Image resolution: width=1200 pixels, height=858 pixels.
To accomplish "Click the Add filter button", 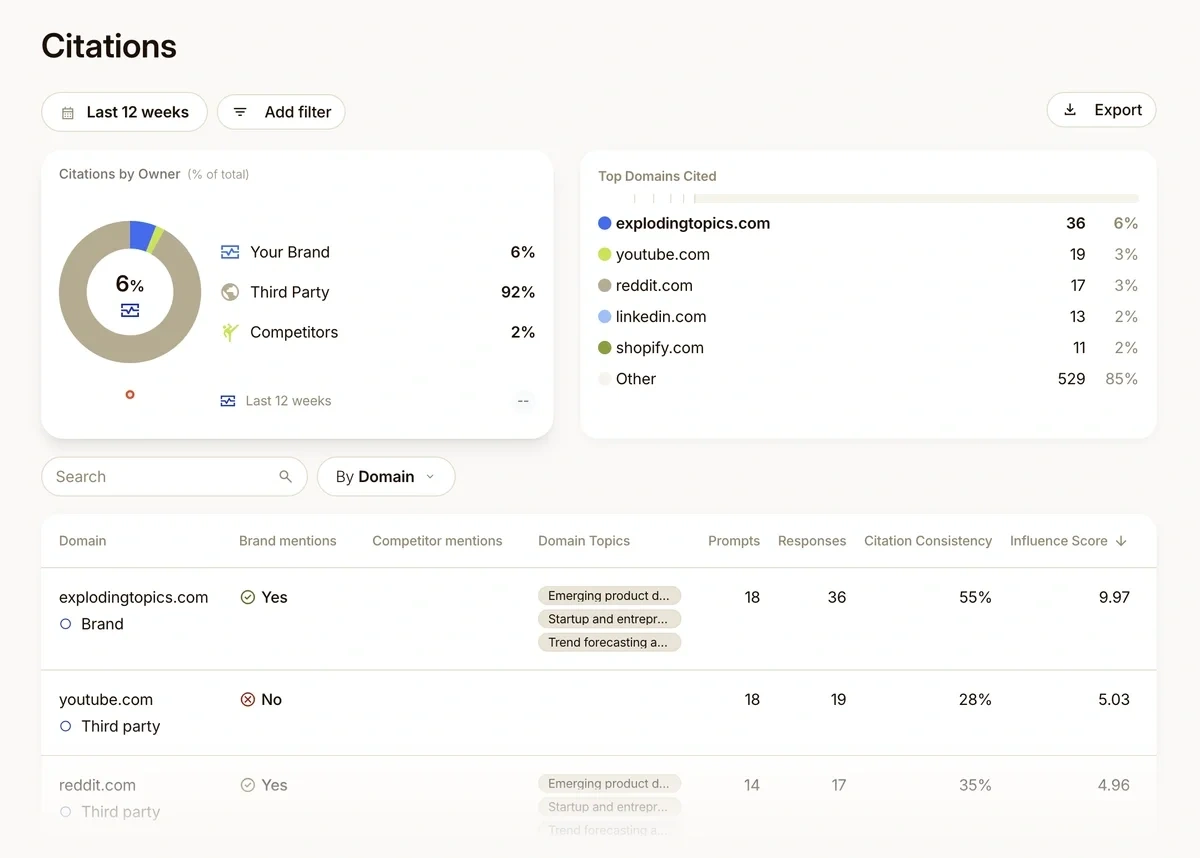I will pos(281,112).
